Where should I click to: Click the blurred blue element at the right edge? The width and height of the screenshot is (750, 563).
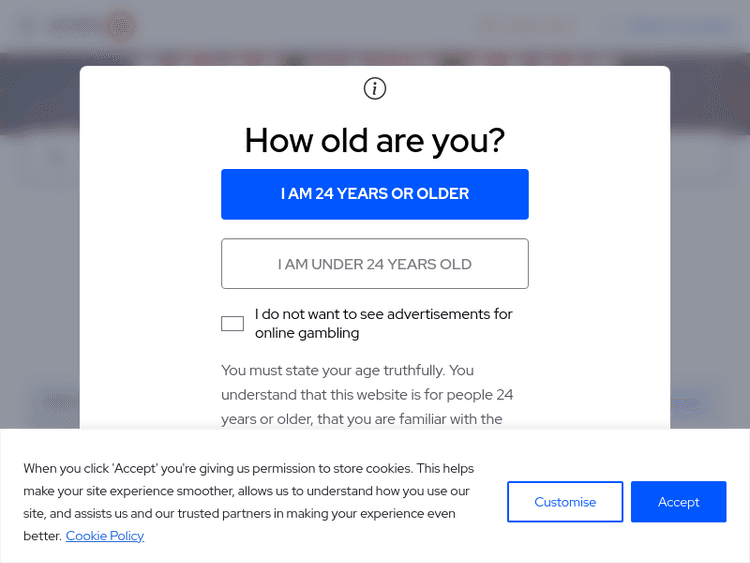pos(688,404)
